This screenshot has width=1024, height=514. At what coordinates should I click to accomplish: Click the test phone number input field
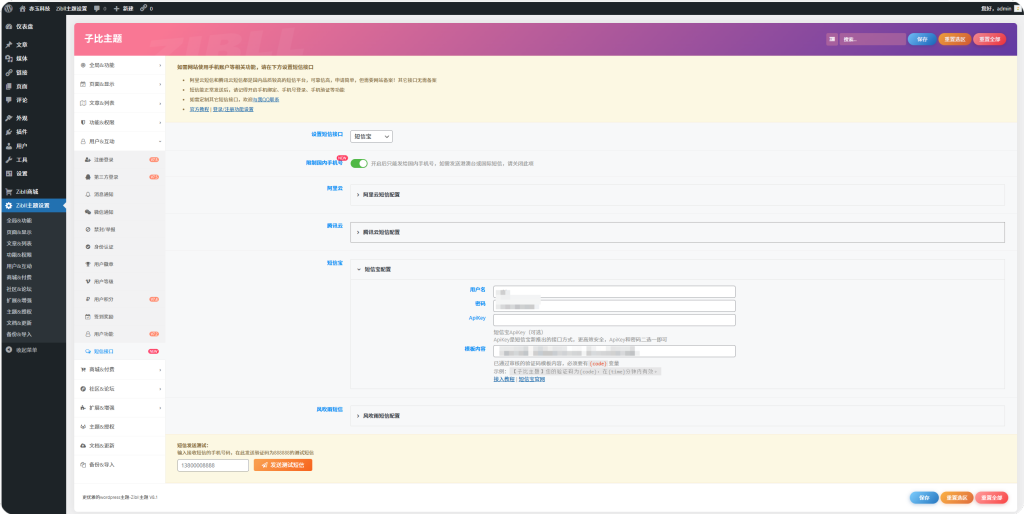(x=213, y=465)
